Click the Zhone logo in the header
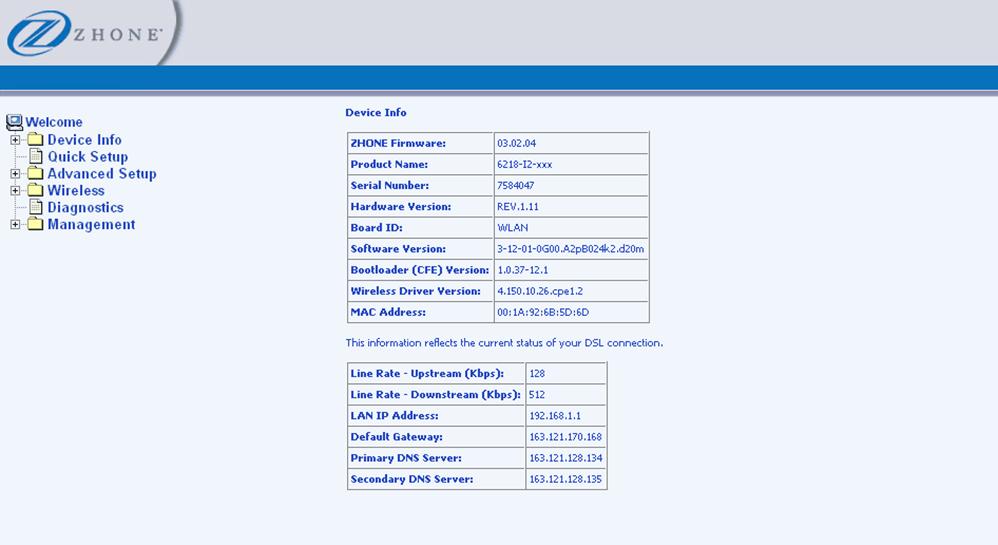Screen dimensions: 998x545 85,34
